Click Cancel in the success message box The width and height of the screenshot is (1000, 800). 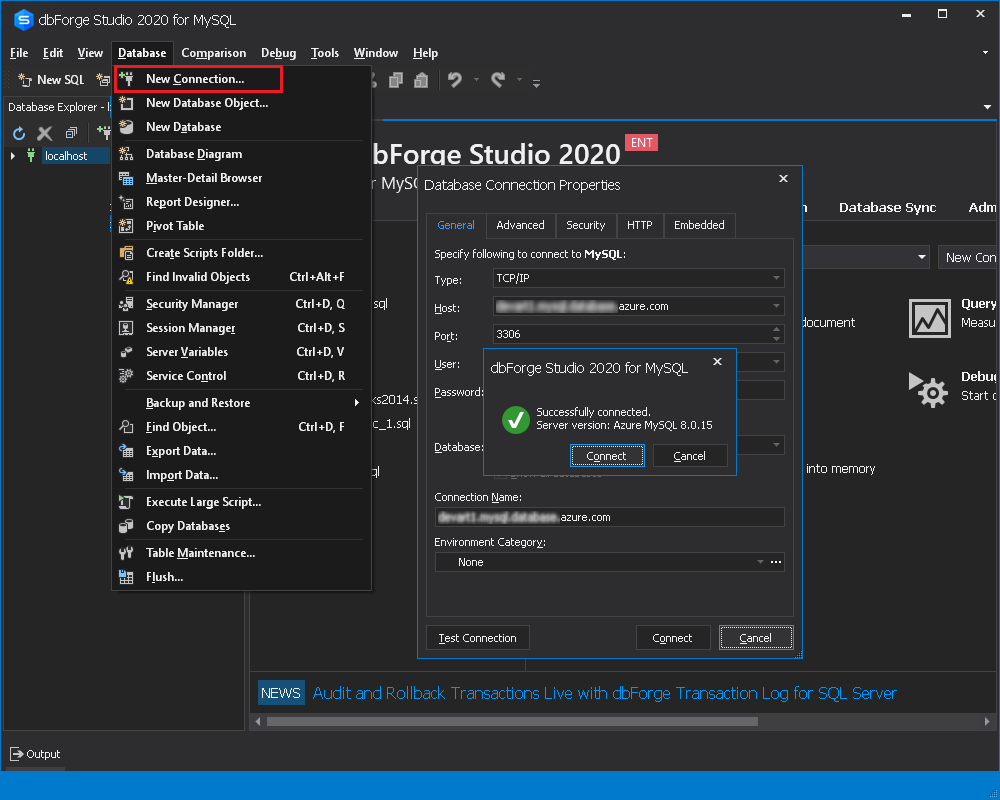tap(689, 456)
